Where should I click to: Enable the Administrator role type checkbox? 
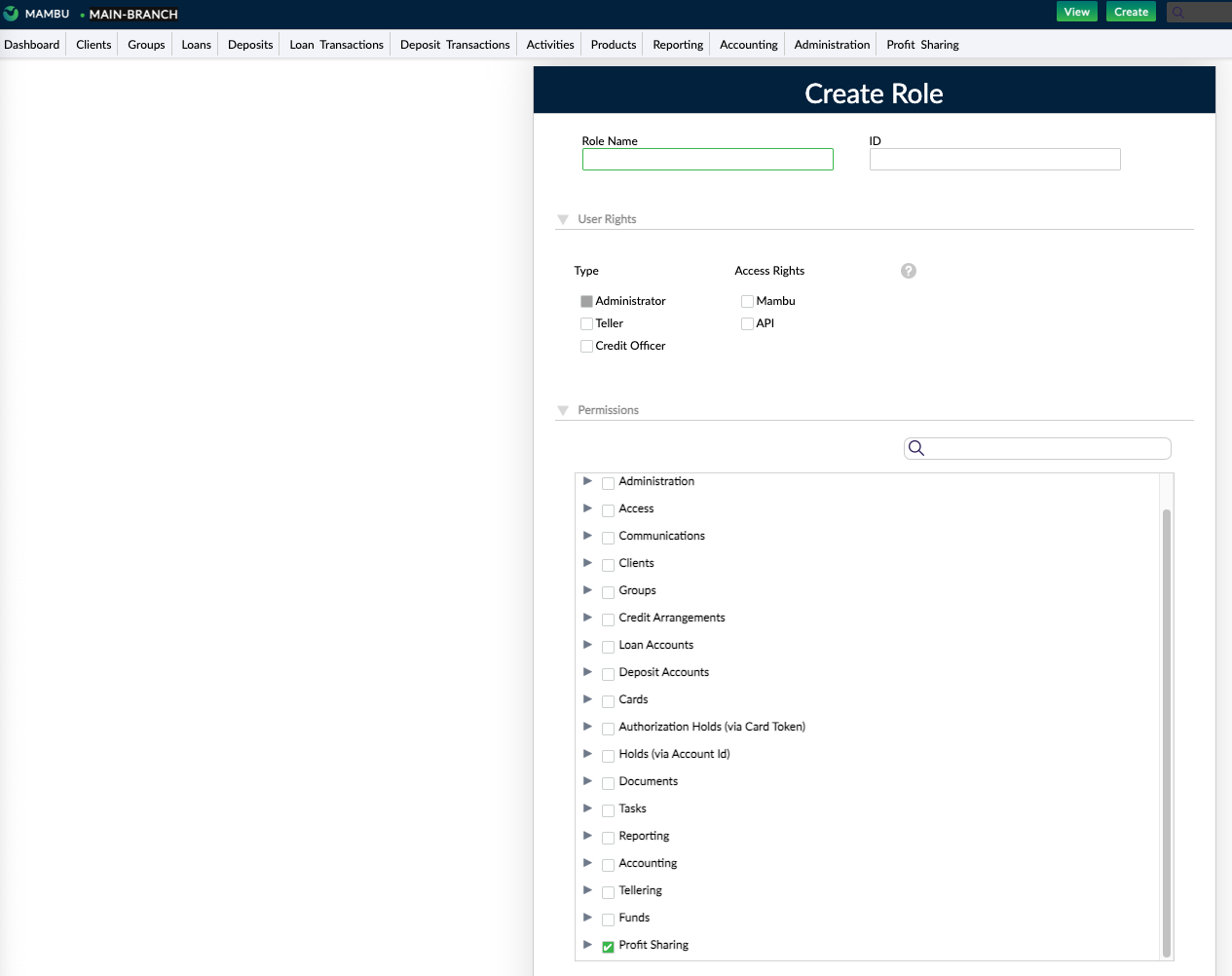586,301
